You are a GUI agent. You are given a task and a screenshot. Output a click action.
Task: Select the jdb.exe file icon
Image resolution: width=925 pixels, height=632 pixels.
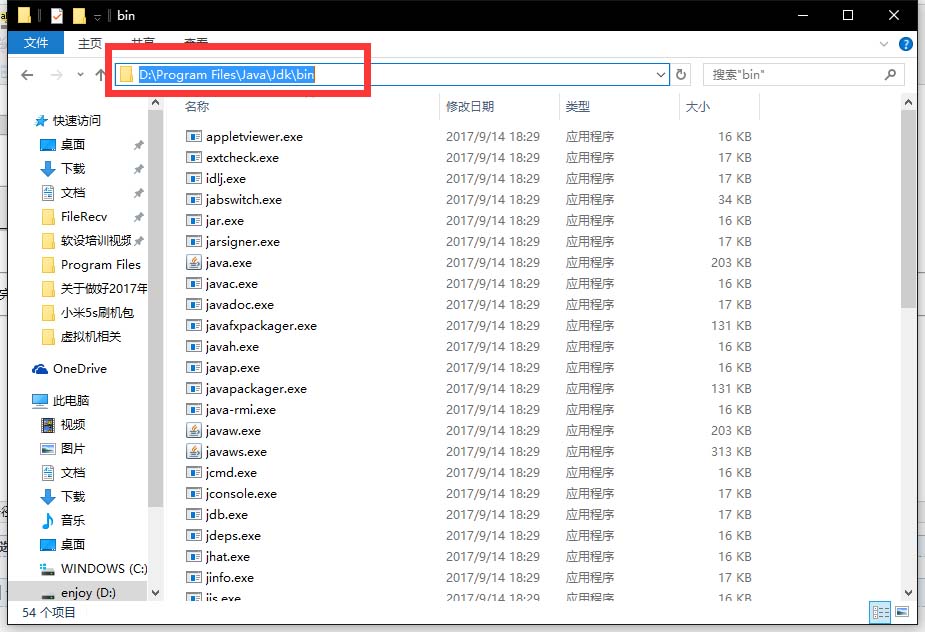(193, 515)
